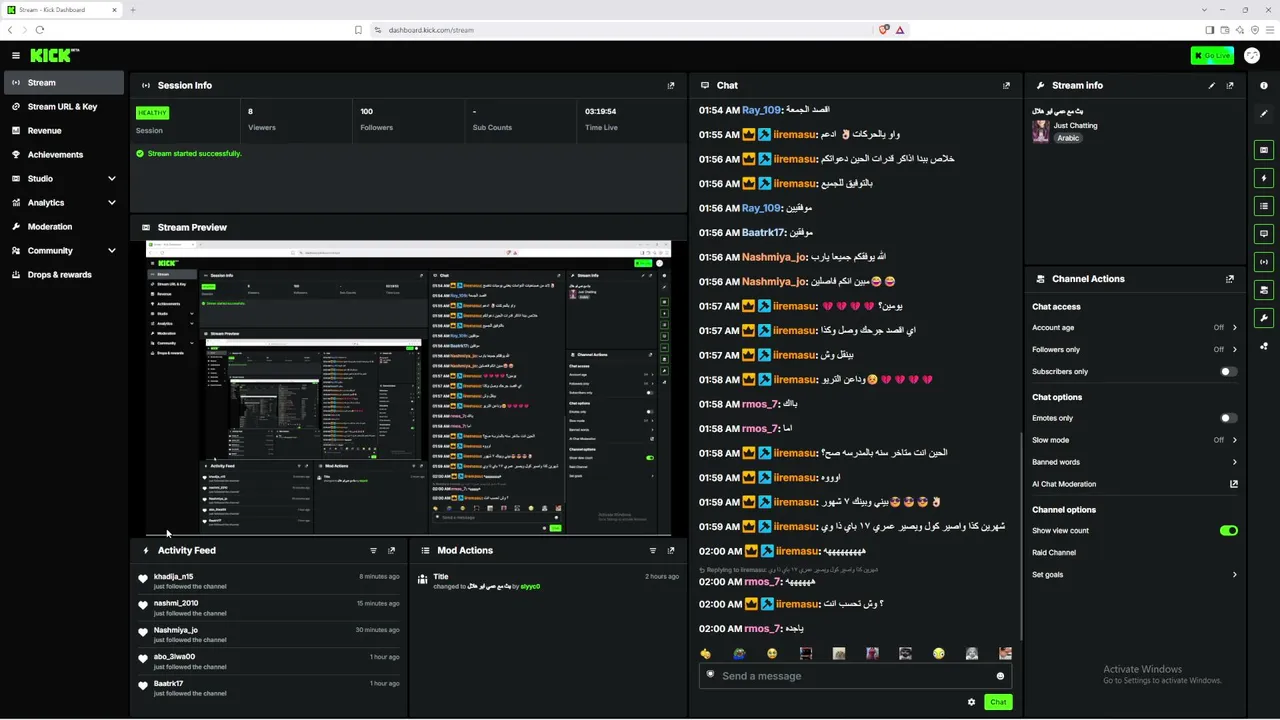Open the filter options in Activity Feed
The height and width of the screenshot is (720, 1280).
(374, 551)
